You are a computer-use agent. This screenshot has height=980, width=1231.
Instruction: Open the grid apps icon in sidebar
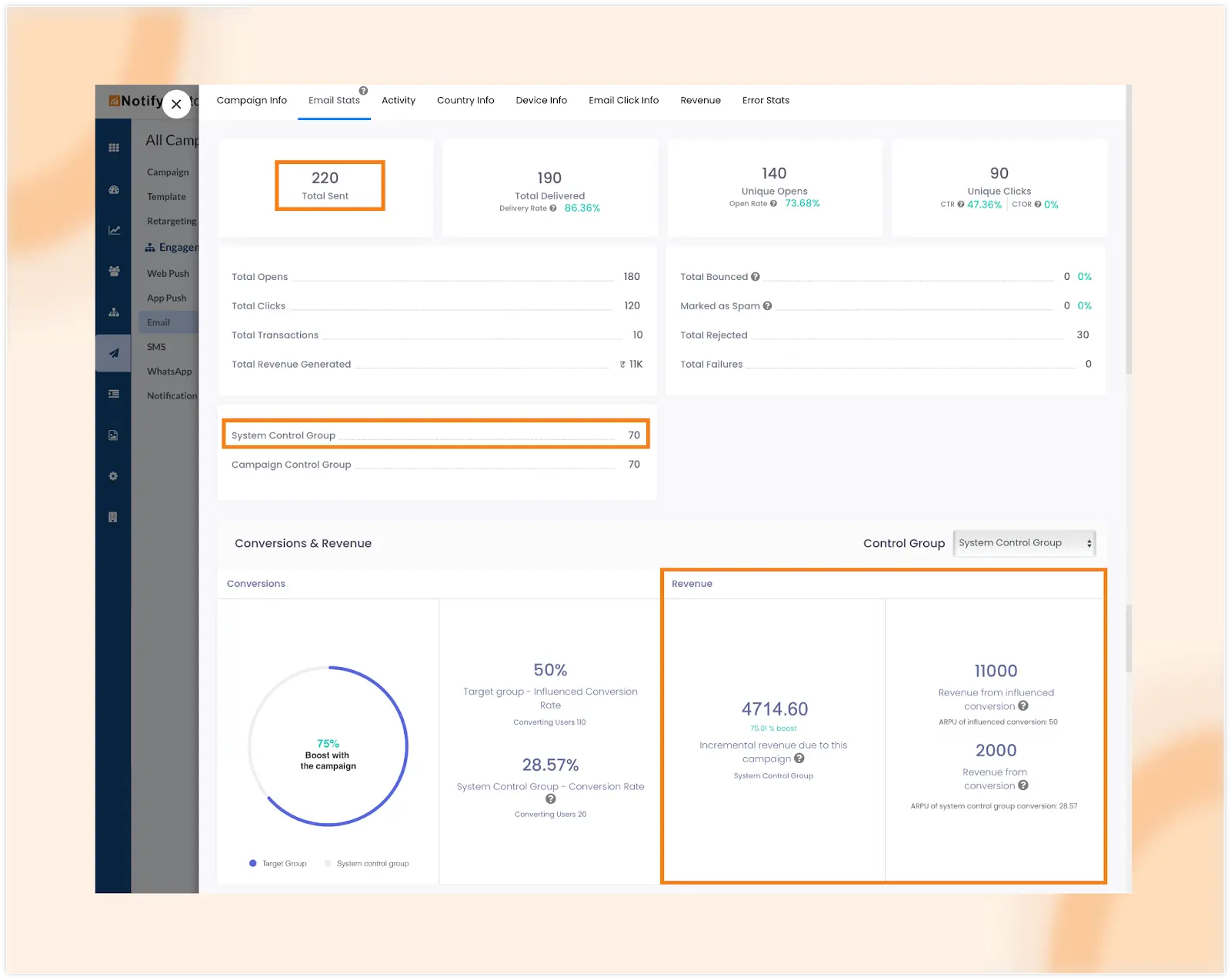(x=114, y=148)
